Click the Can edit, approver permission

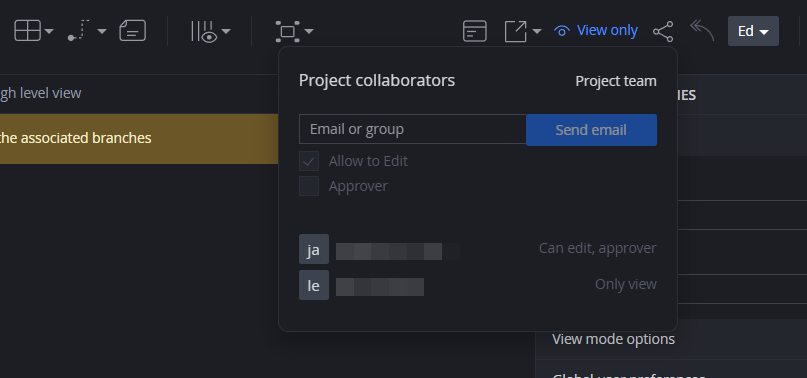[x=598, y=248]
